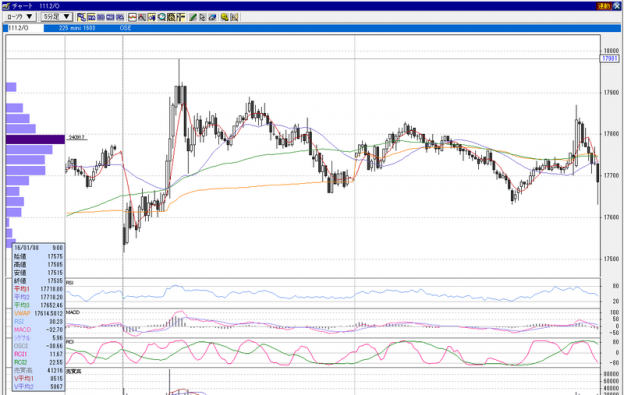Click the magnifier zoom icon
The width and height of the screenshot is (624, 395).
coord(161,17)
